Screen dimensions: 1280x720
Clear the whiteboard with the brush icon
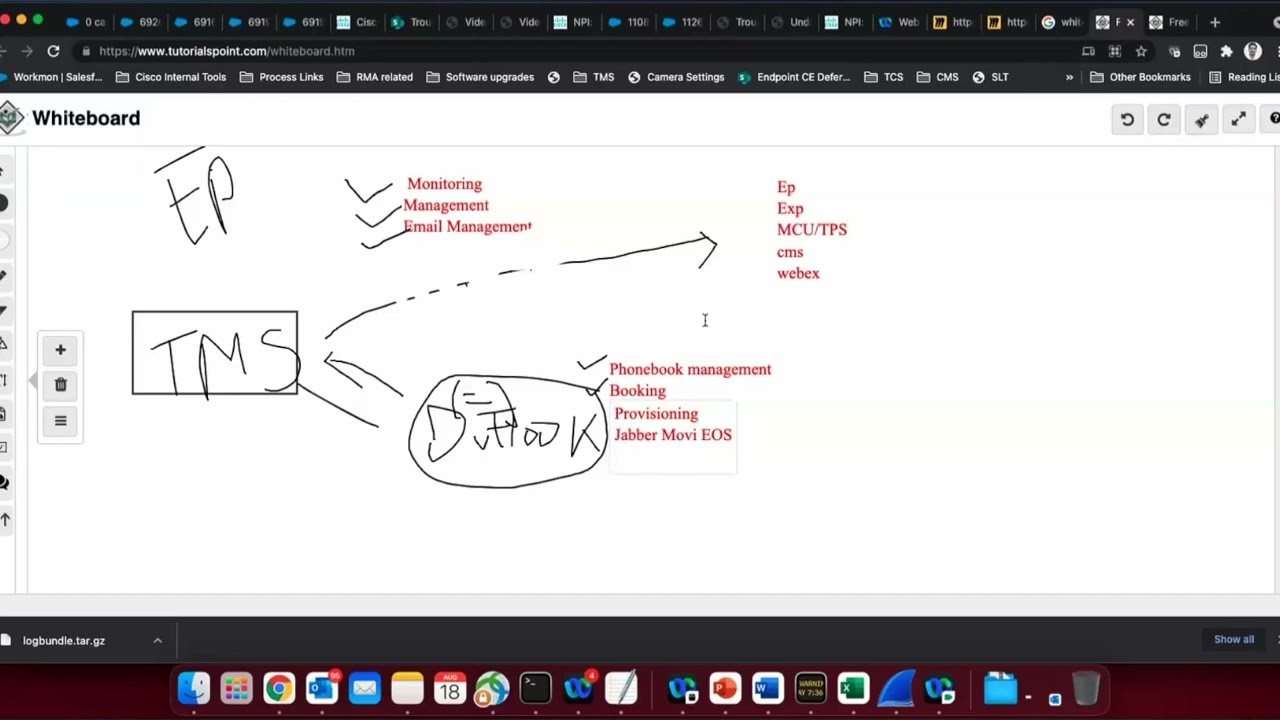point(1201,120)
